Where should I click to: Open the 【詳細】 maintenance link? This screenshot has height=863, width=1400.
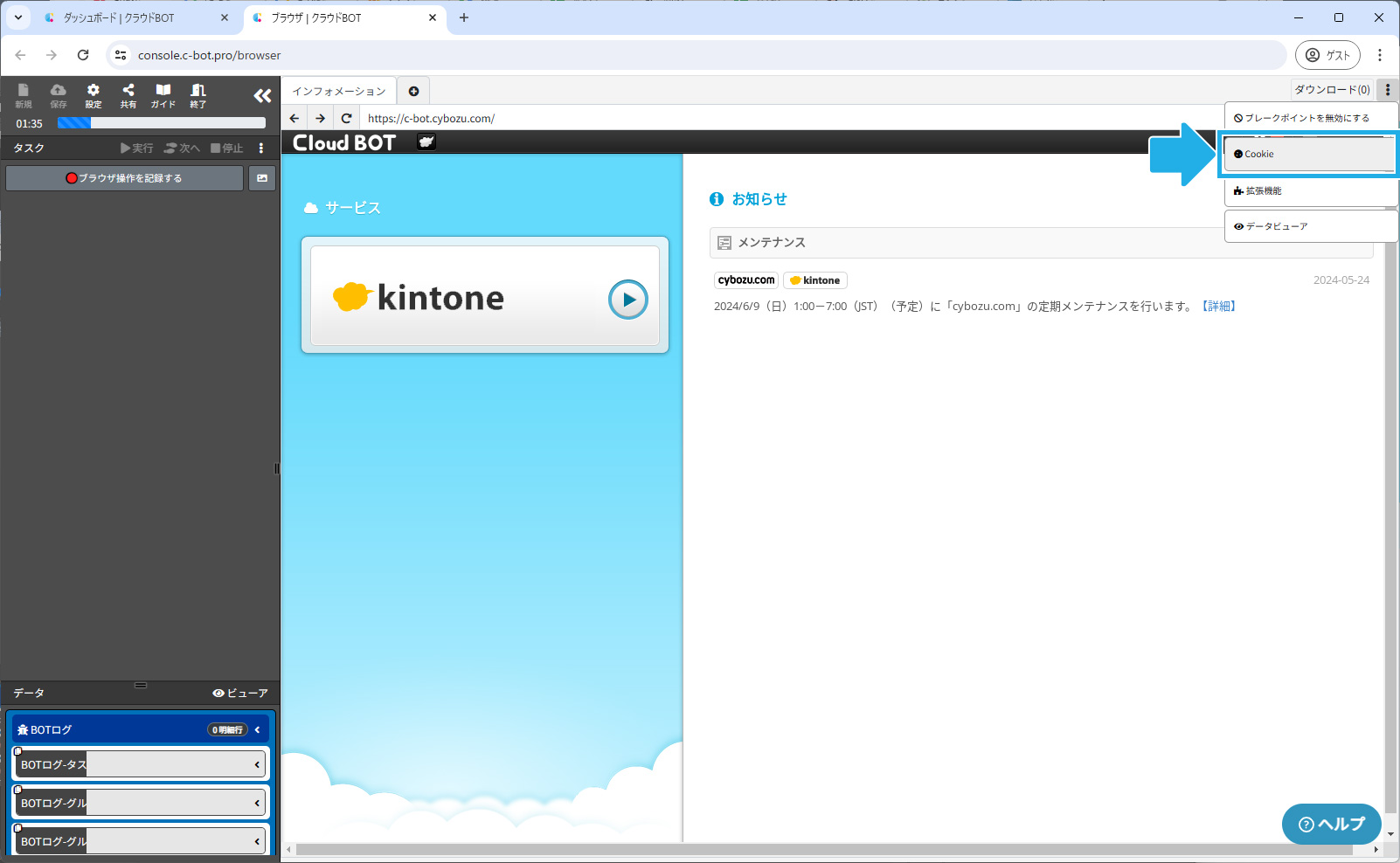point(1218,307)
